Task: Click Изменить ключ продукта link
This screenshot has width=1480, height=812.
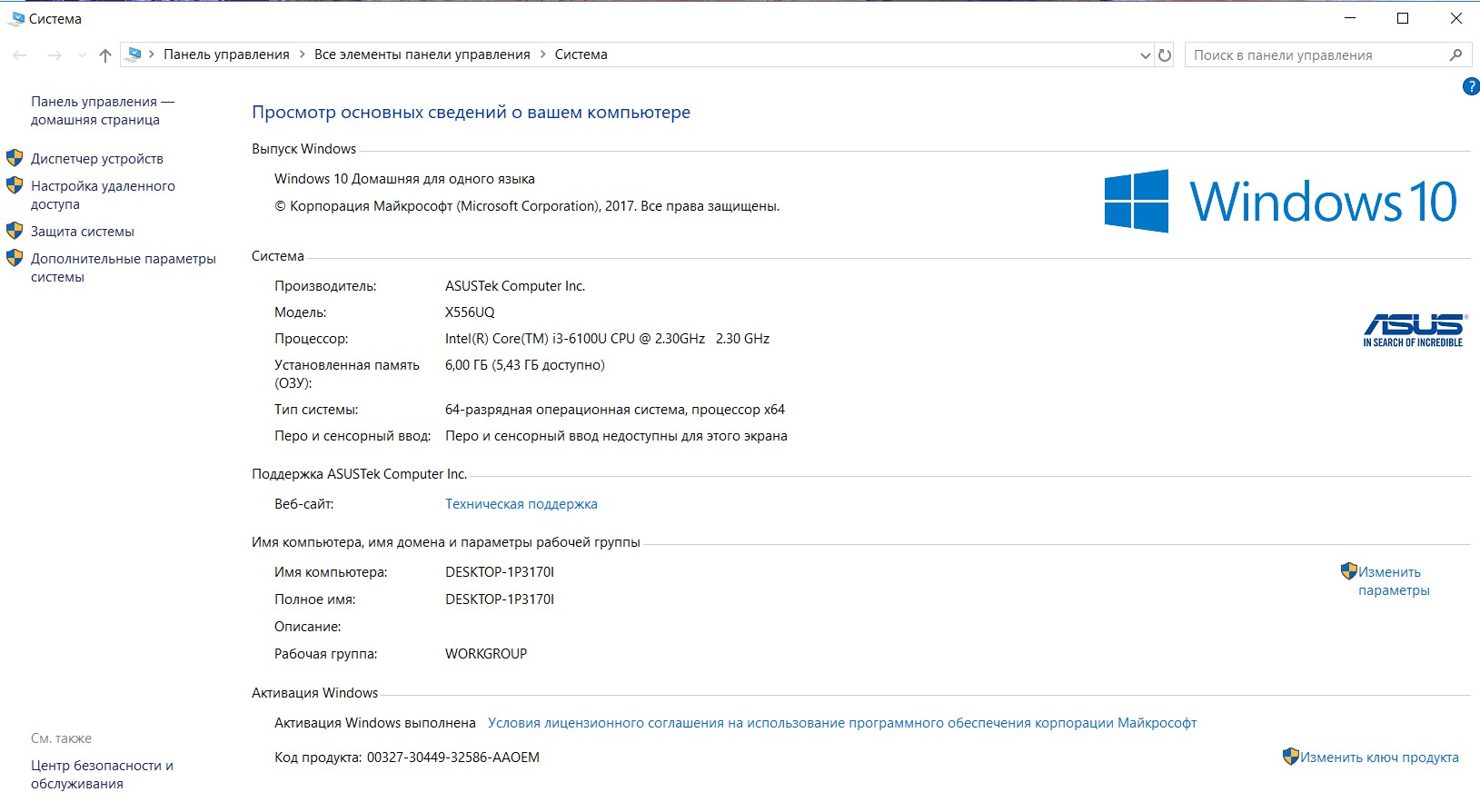Action: pos(1379,758)
